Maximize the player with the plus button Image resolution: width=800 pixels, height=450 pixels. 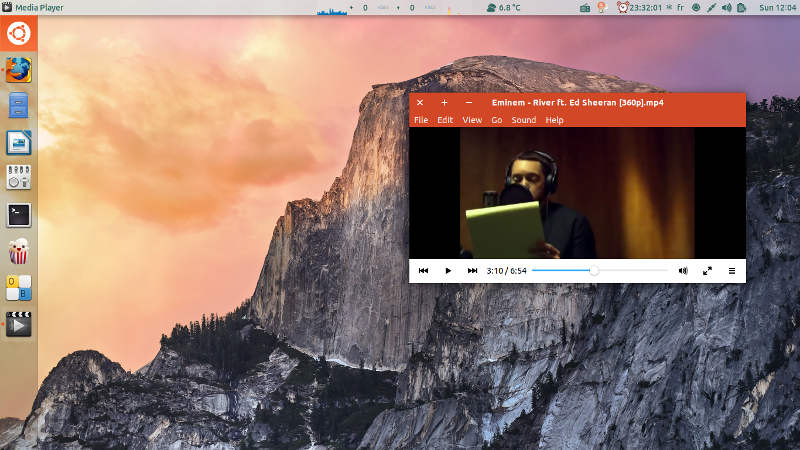(x=444, y=103)
